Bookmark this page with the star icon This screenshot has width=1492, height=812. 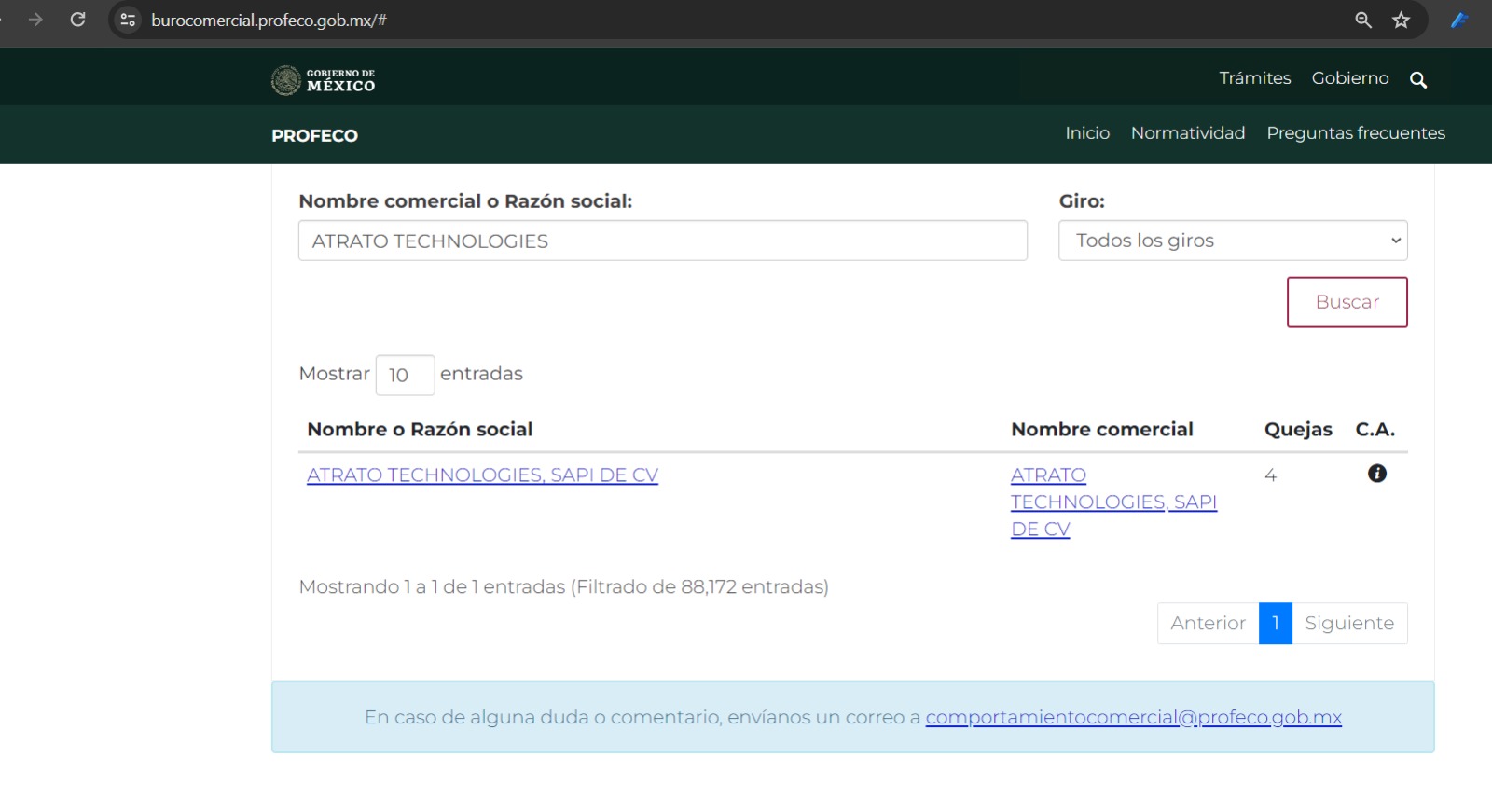tap(1401, 20)
